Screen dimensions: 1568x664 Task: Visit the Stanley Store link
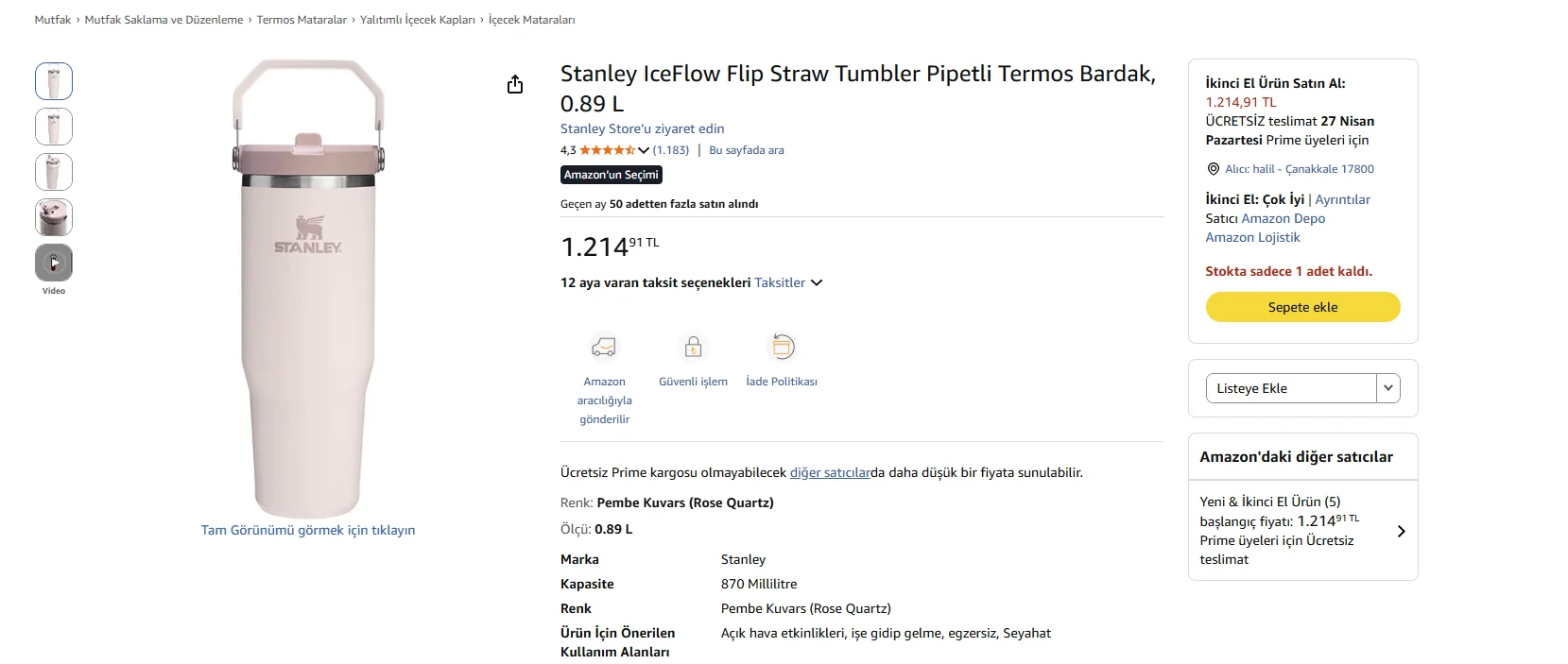coord(642,128)
